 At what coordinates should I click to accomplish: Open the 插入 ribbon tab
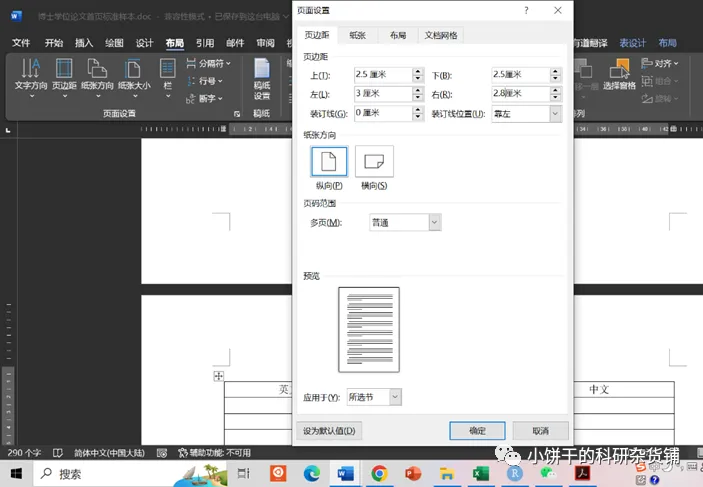pyautogui.click(x=84, y=43)
